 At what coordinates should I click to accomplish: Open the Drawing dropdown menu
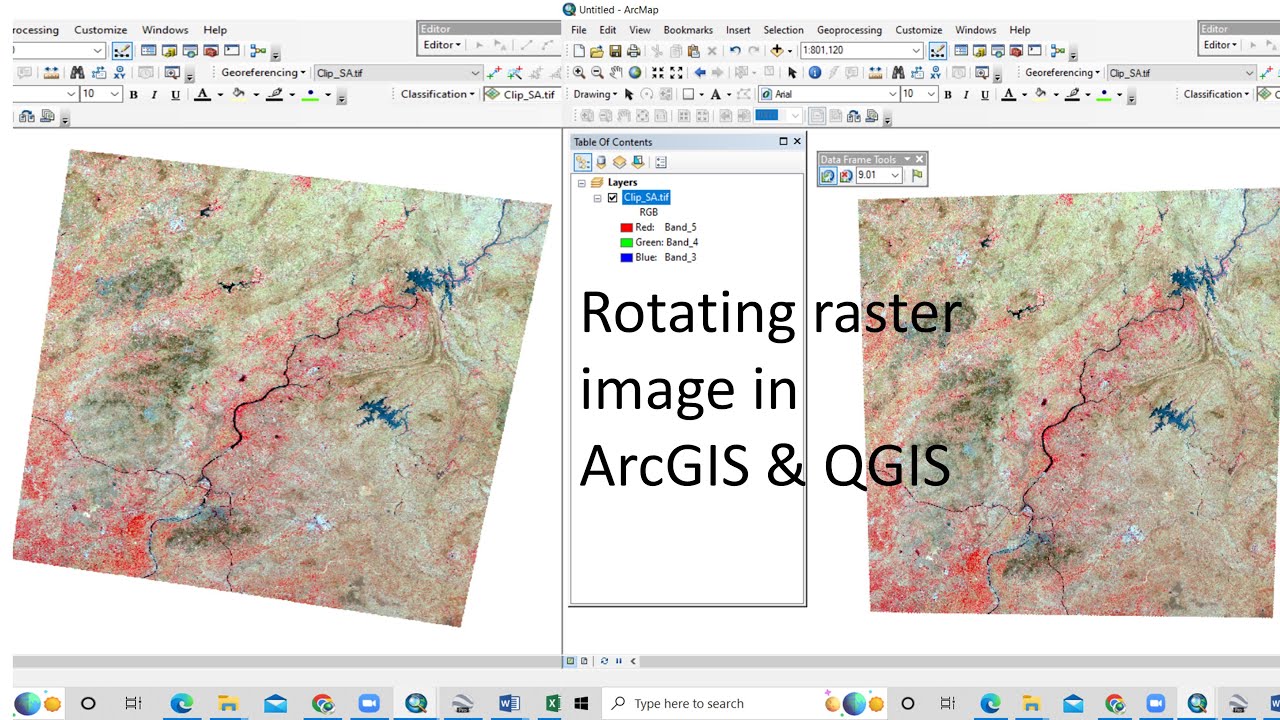point(596,94)
